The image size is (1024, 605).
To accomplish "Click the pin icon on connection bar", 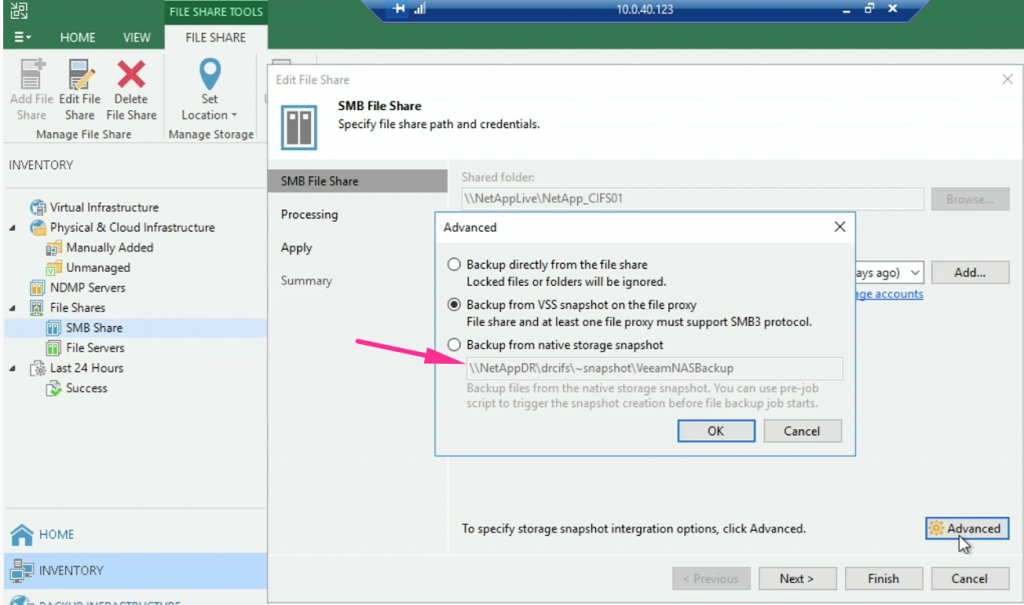I will [398, 9].
